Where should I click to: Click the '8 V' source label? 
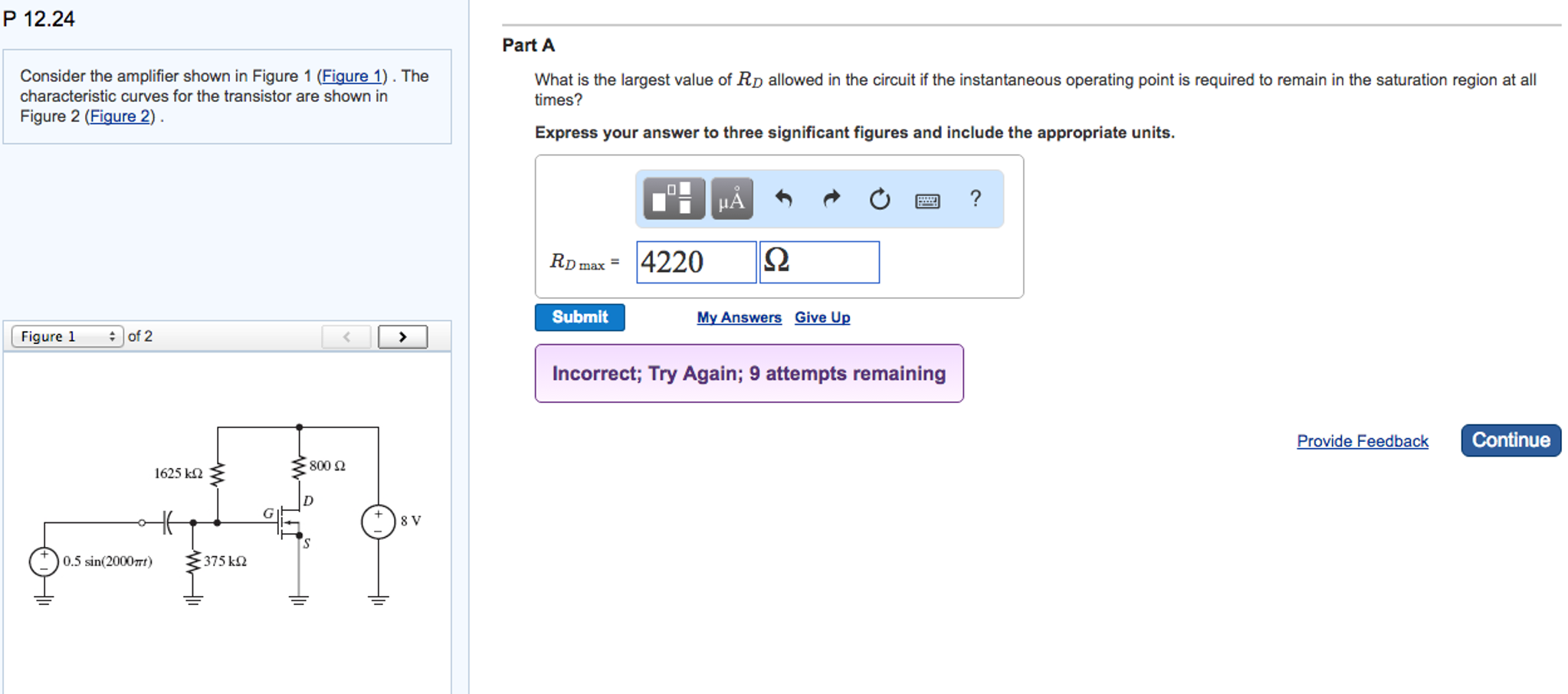click(411, 521)
